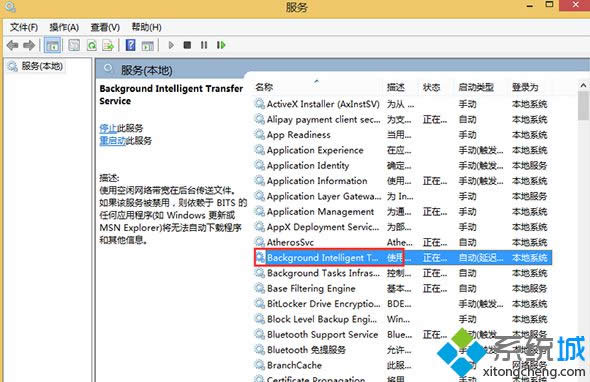
Task: Click the Back arrow toolbar icon
Action: point(12,46)
